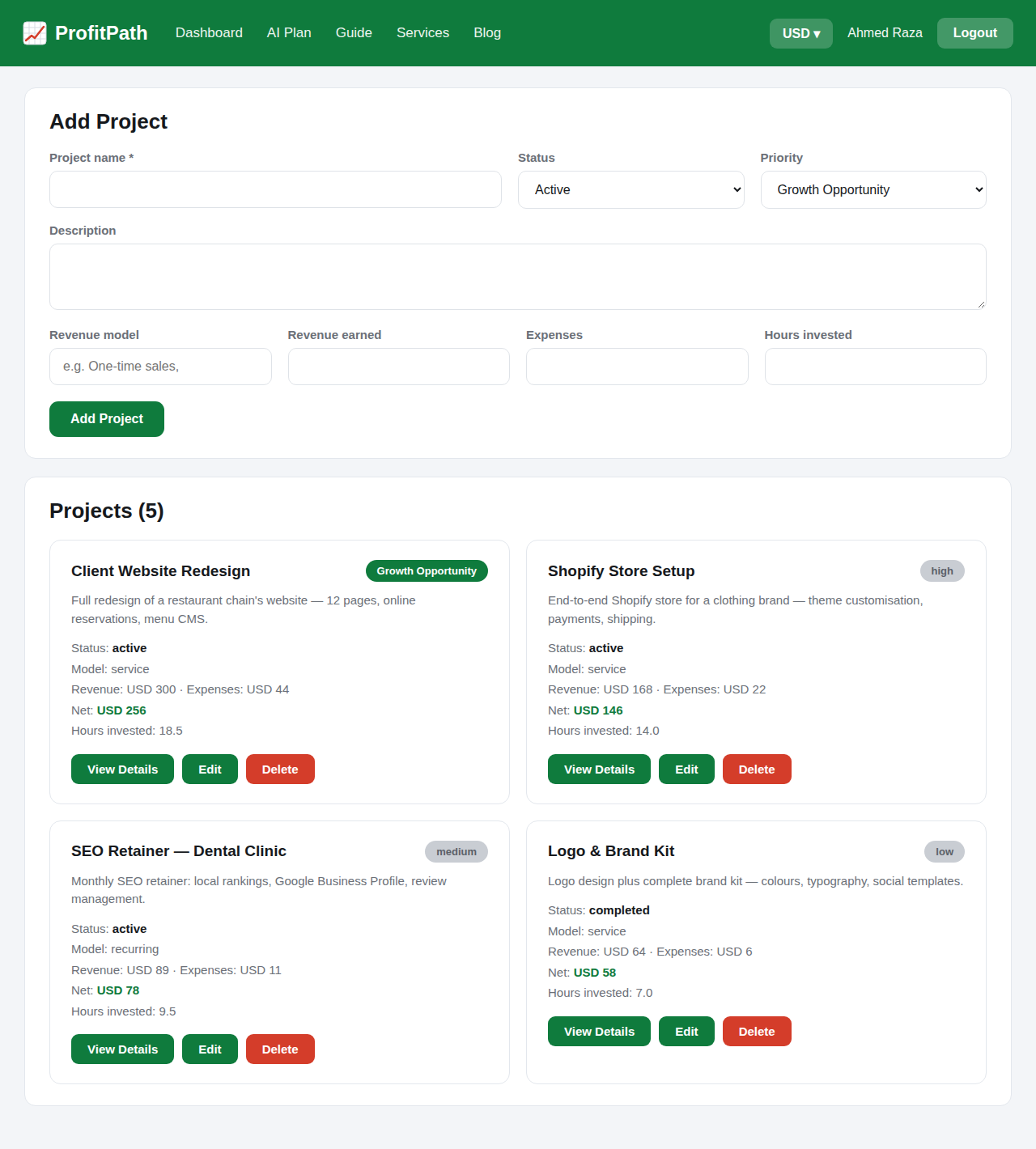Click into the Description text area
The width and height of the screenshot is (1036, 1149).
[x=518, y=277]
